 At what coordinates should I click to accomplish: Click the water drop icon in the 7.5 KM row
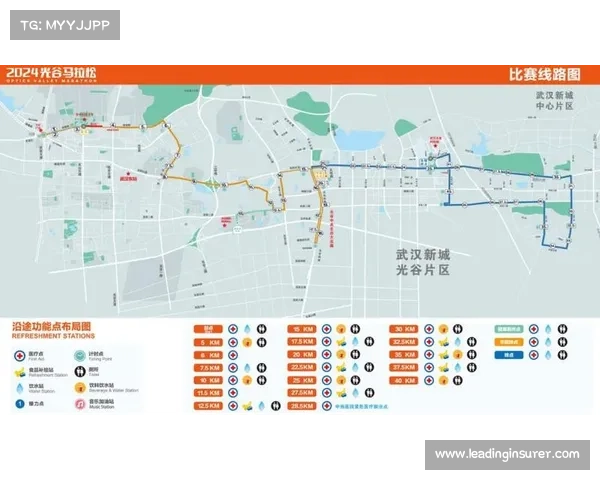coord(247,368)
